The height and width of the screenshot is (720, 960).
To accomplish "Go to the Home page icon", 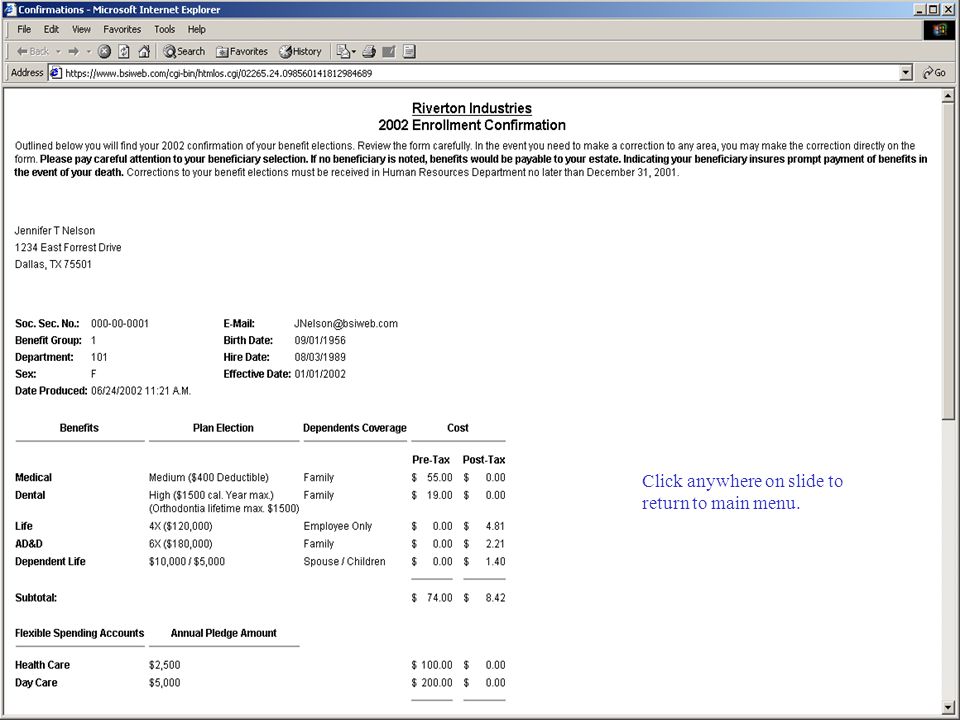I will click(144, 51).
